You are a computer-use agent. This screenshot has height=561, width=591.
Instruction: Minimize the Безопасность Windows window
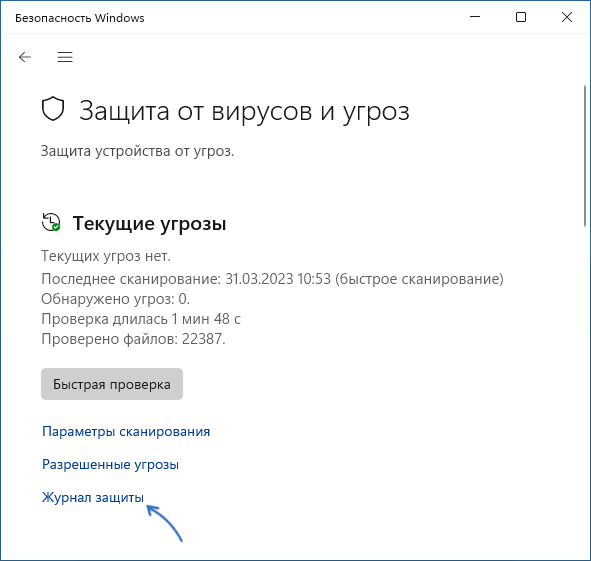[475, 17]
